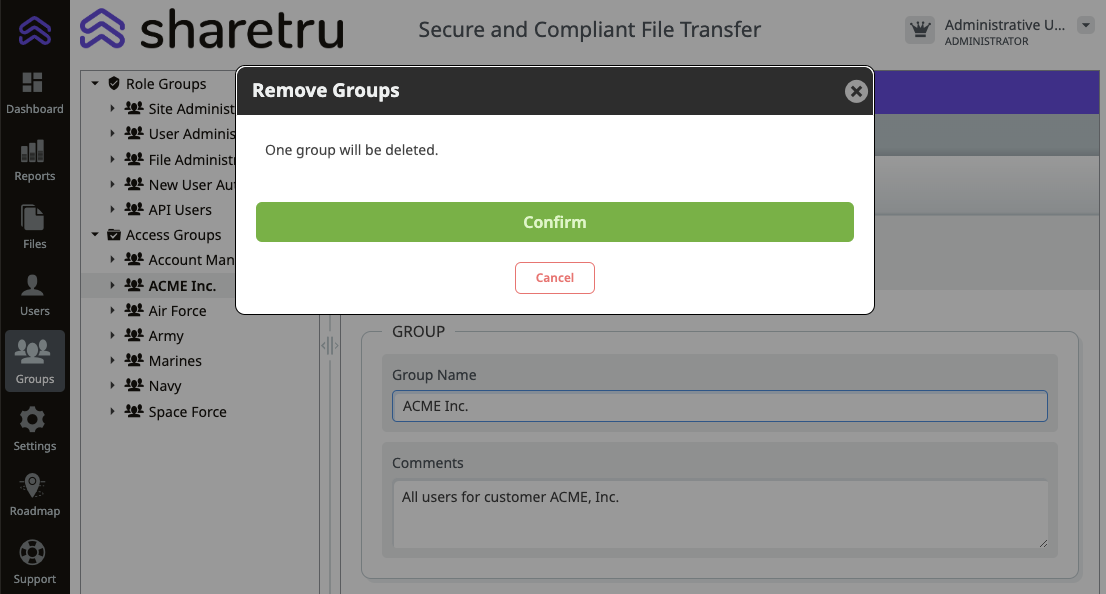Screen dimensions: 1106x594
Task: Click the Marines group icon
Action: [x=134, y=360]
